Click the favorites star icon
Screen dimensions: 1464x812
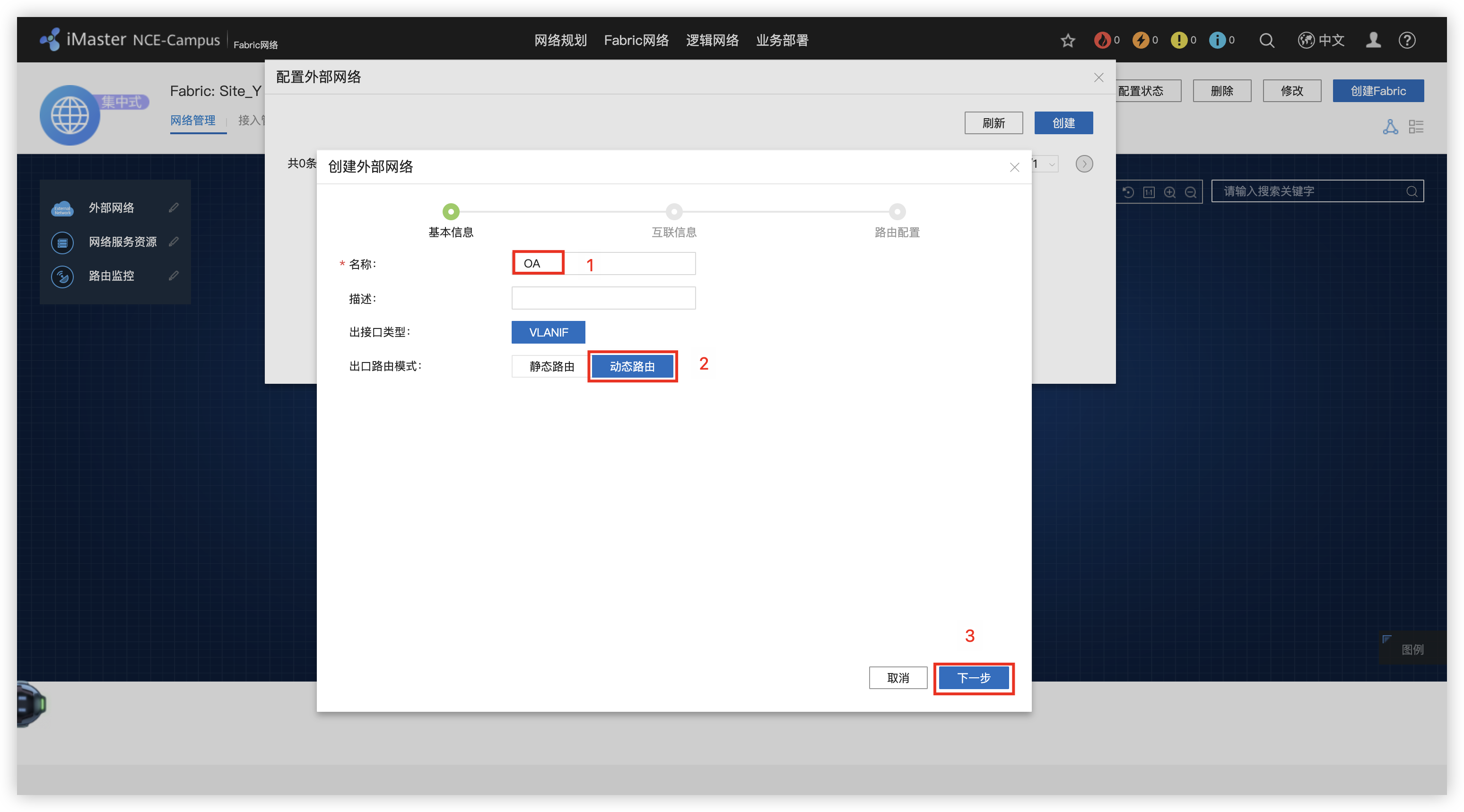pos(1067,40)
